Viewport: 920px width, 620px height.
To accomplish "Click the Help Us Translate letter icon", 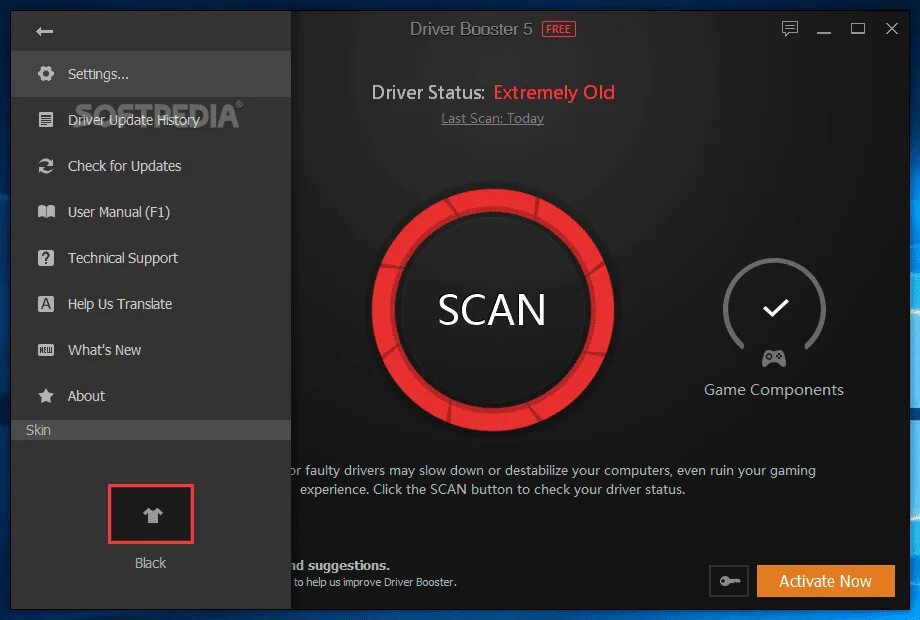I will [x=46, y=304].
